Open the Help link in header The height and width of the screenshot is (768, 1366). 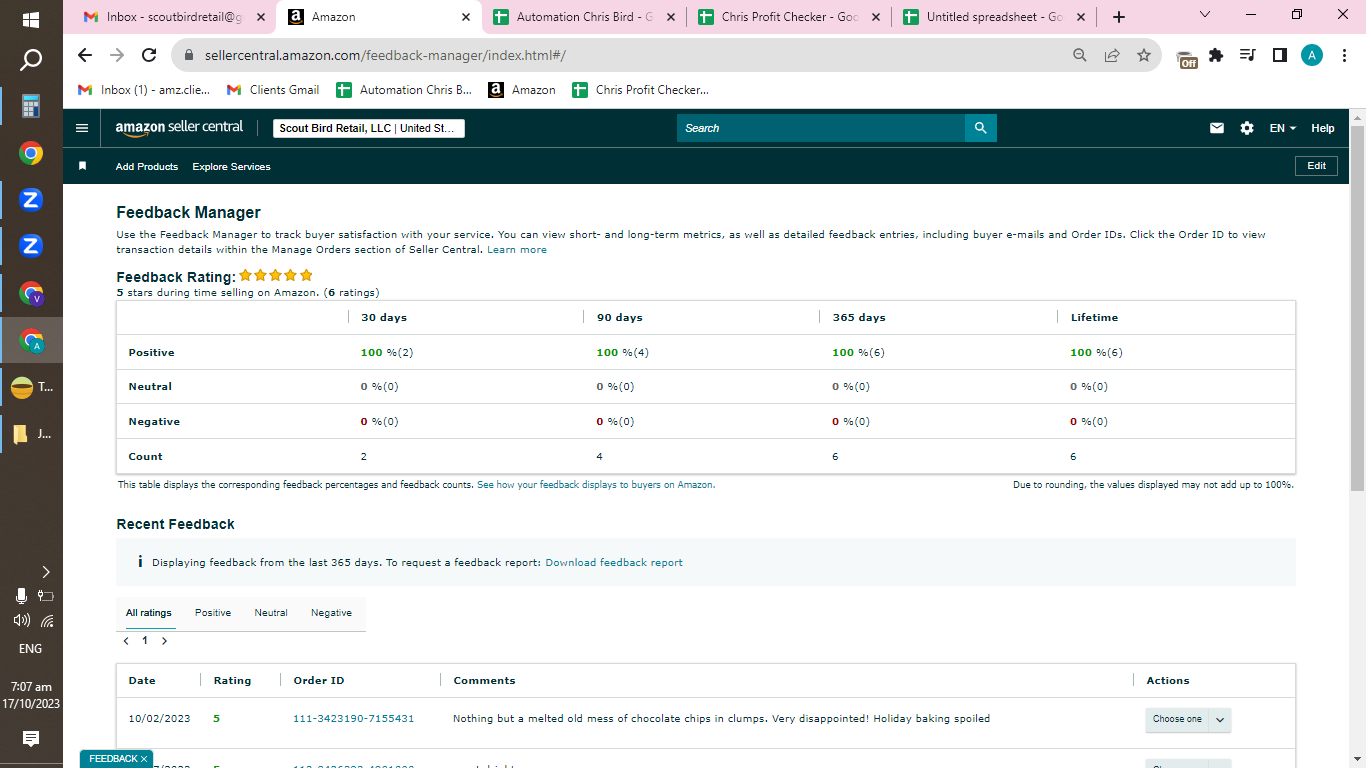tap(1323, 128)
